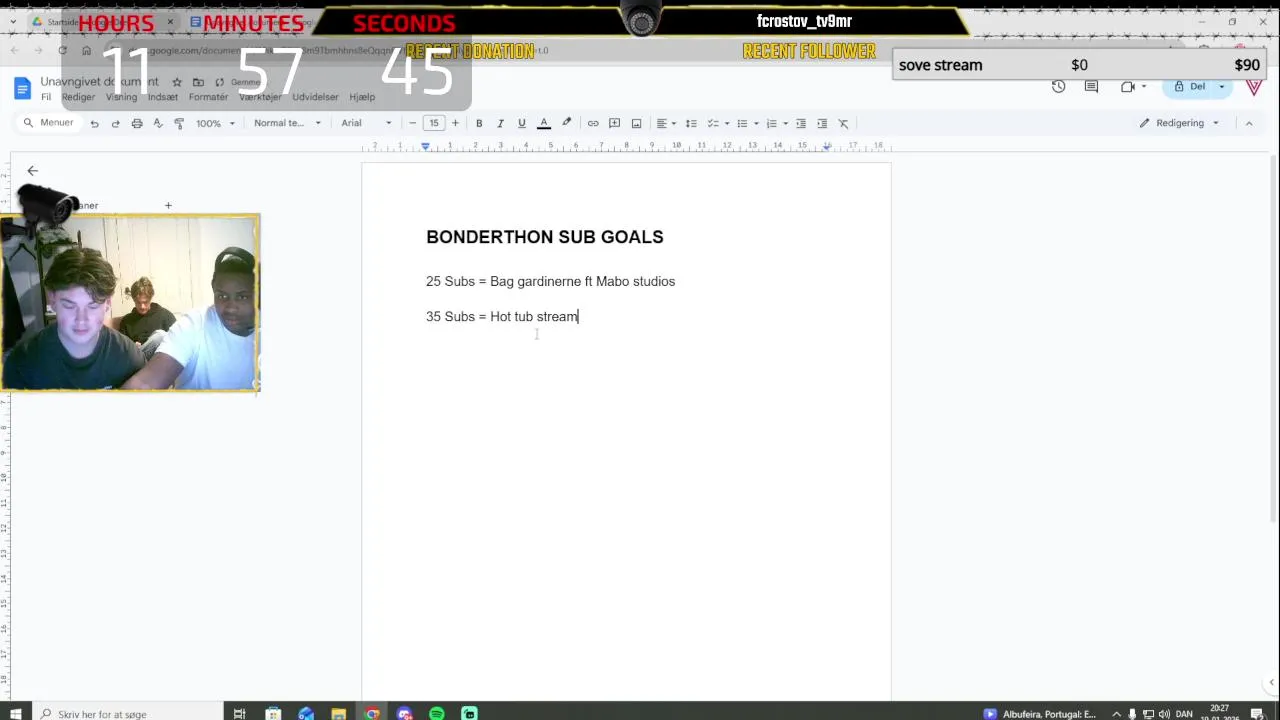Clear text formatting
The height and width of the screenshot is (720, 1280).
click(843, 123)
